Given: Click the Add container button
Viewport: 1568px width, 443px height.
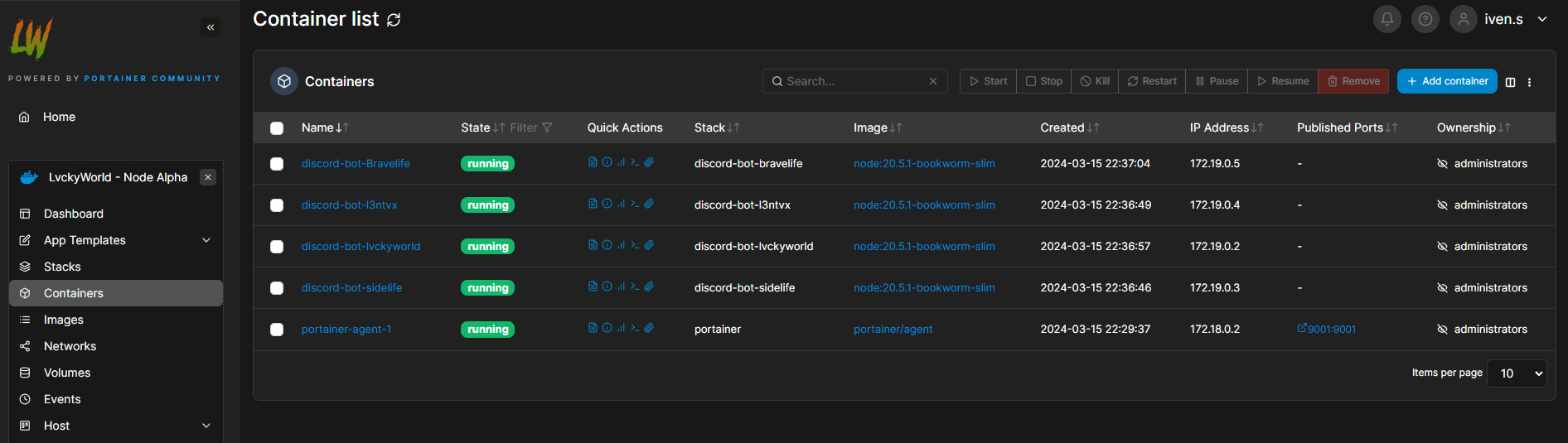Looking at the screenshot, I should pyautogui.click(x=1446, y=81).
